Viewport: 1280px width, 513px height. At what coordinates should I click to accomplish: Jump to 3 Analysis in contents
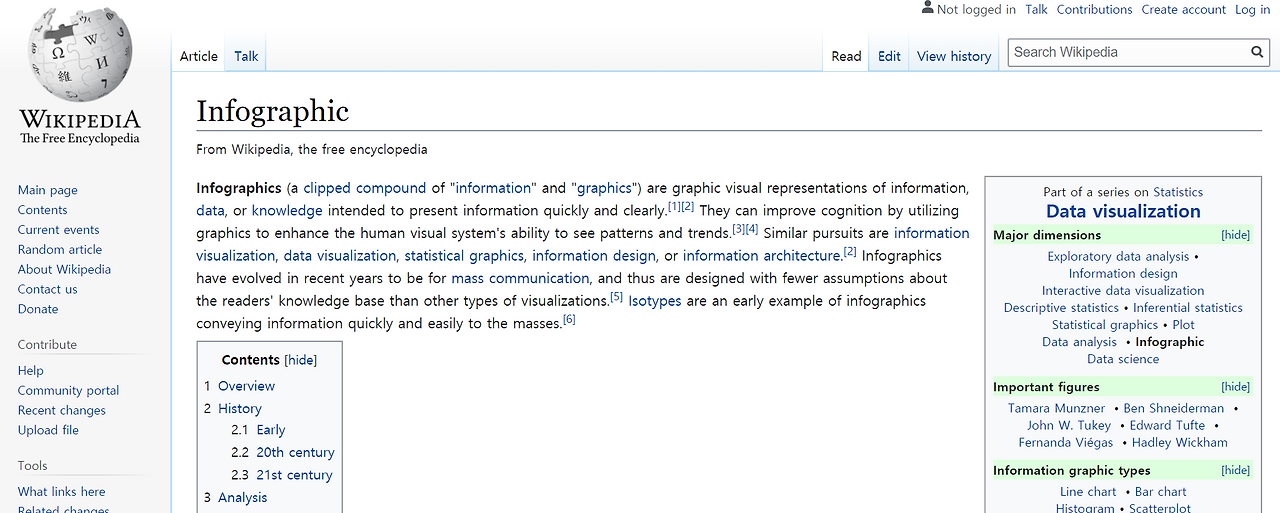click(236, 498)
